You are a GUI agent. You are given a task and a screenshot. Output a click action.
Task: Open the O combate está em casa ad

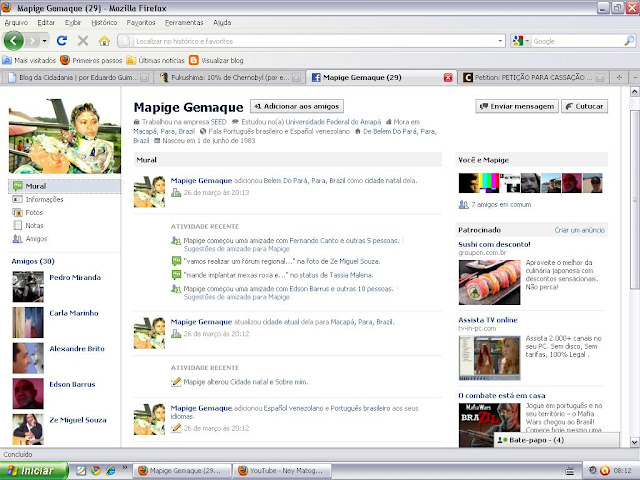coord(502,395)
